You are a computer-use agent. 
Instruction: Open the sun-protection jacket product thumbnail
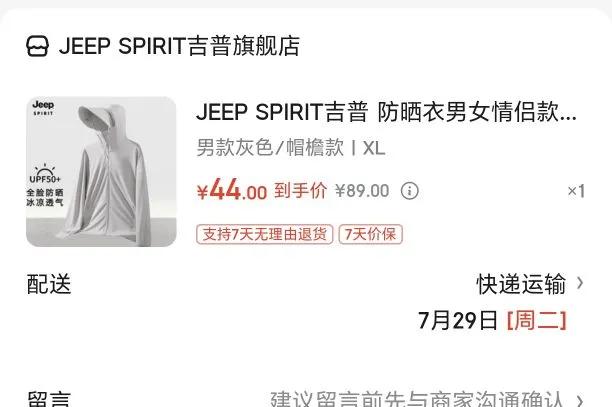coord(101,172)
